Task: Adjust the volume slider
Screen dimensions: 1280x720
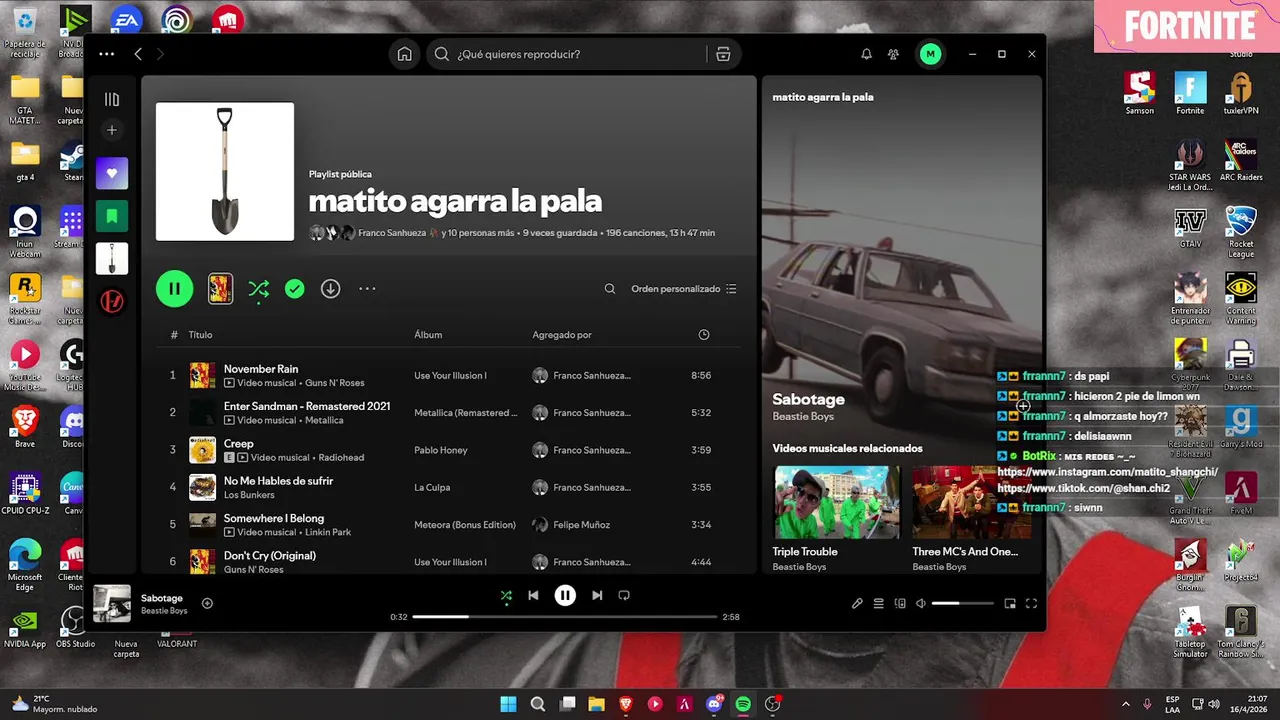Action: tap(962, 603)
